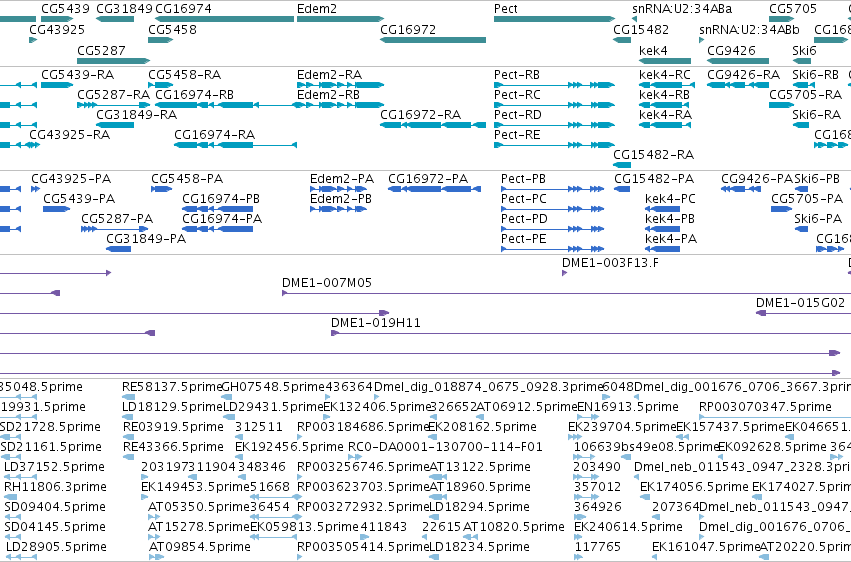Select transcript CG16974-RA
Image resolution: width=851 pixels, height=562 pixels.
(x=236, y=145)
